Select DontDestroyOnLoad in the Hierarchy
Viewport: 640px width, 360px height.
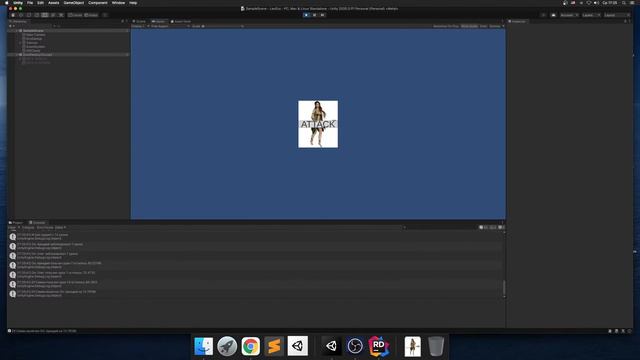[x=37, y=55]
